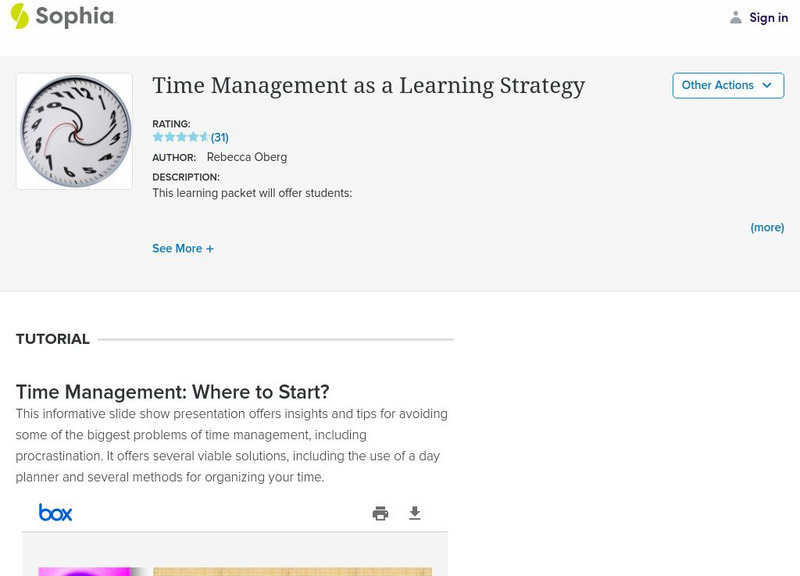800x576 pixels.
Task: Click the printer icon in the Box viewer
Action: pyautogui.click(x=380, y=512)
